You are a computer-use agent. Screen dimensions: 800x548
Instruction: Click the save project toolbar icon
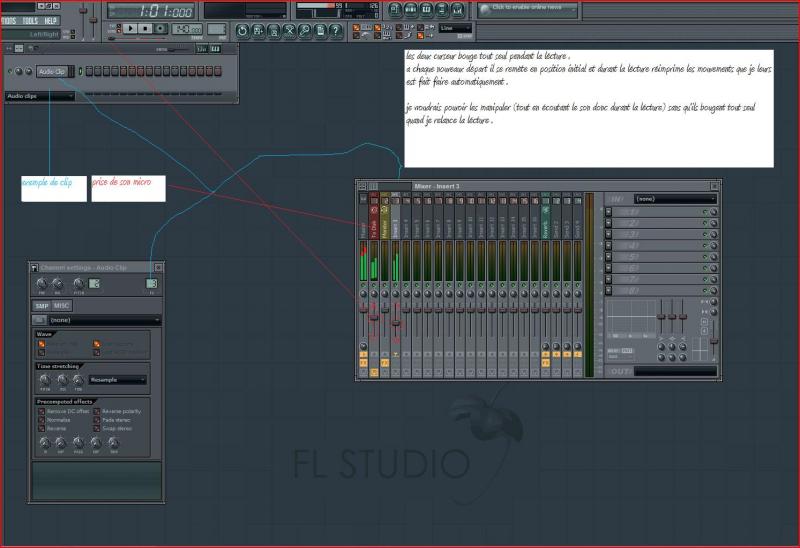point(258,31)
